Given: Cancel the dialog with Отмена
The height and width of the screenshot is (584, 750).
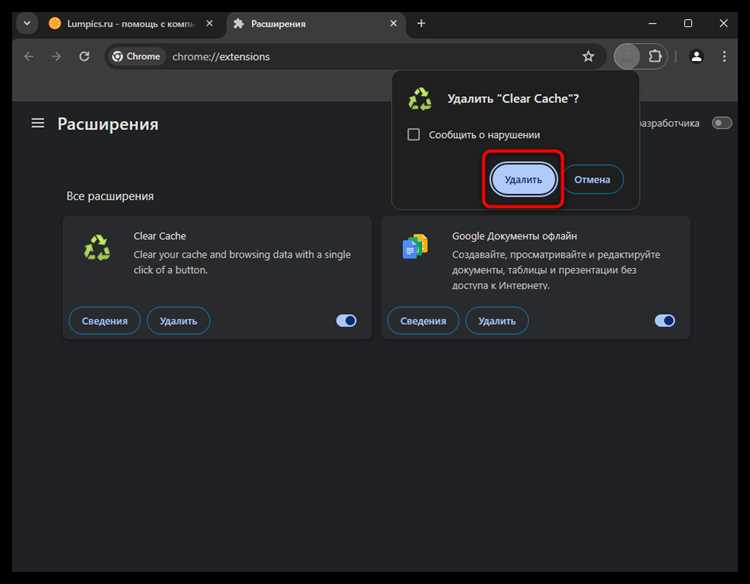Looking at the screenshot, I should [592, 179].
